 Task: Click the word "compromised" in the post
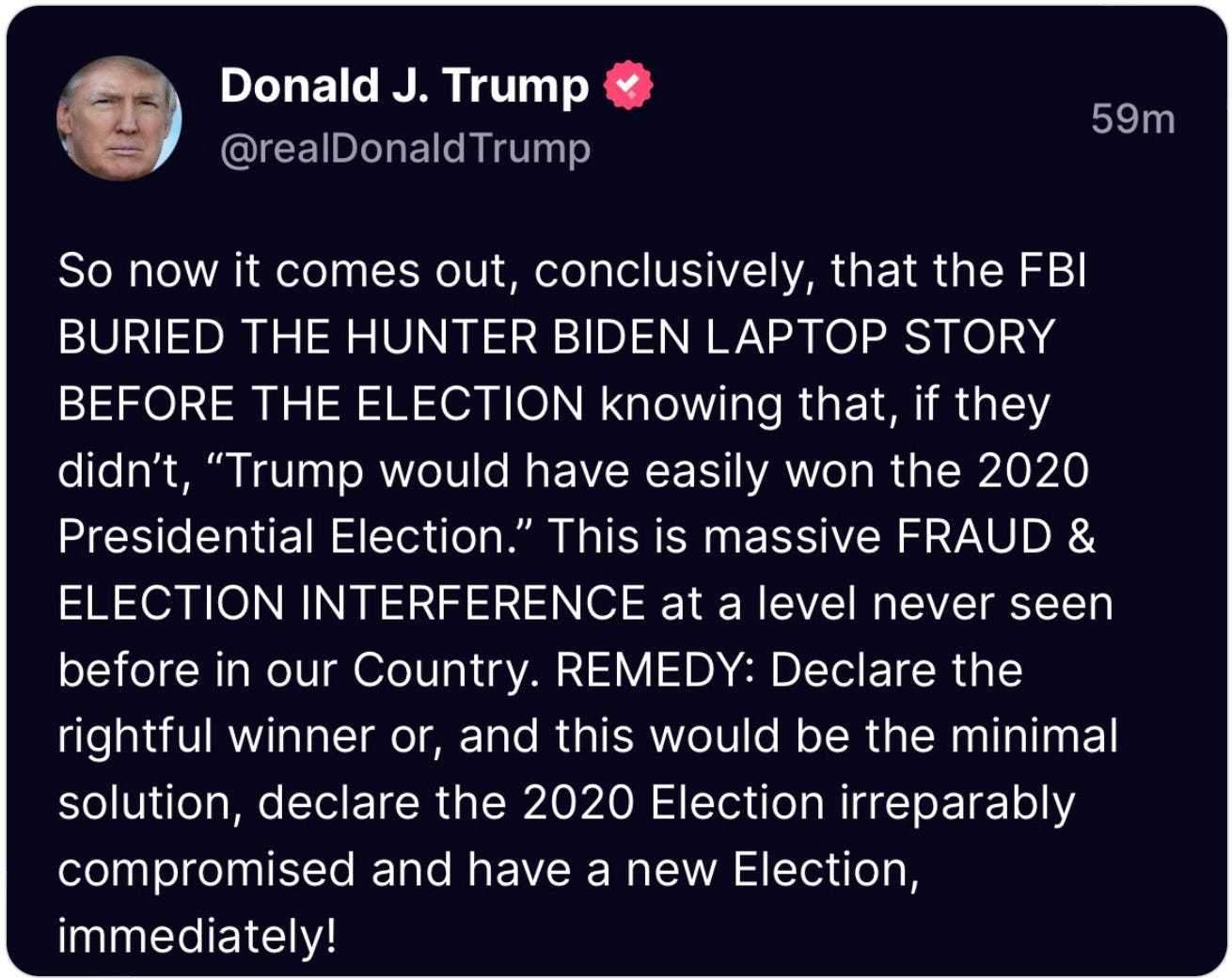click(206, 870)
